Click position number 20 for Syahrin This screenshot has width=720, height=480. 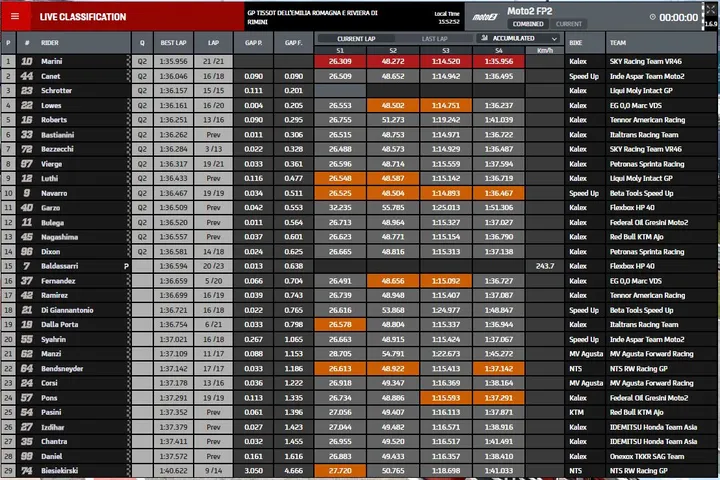(8, 339)
